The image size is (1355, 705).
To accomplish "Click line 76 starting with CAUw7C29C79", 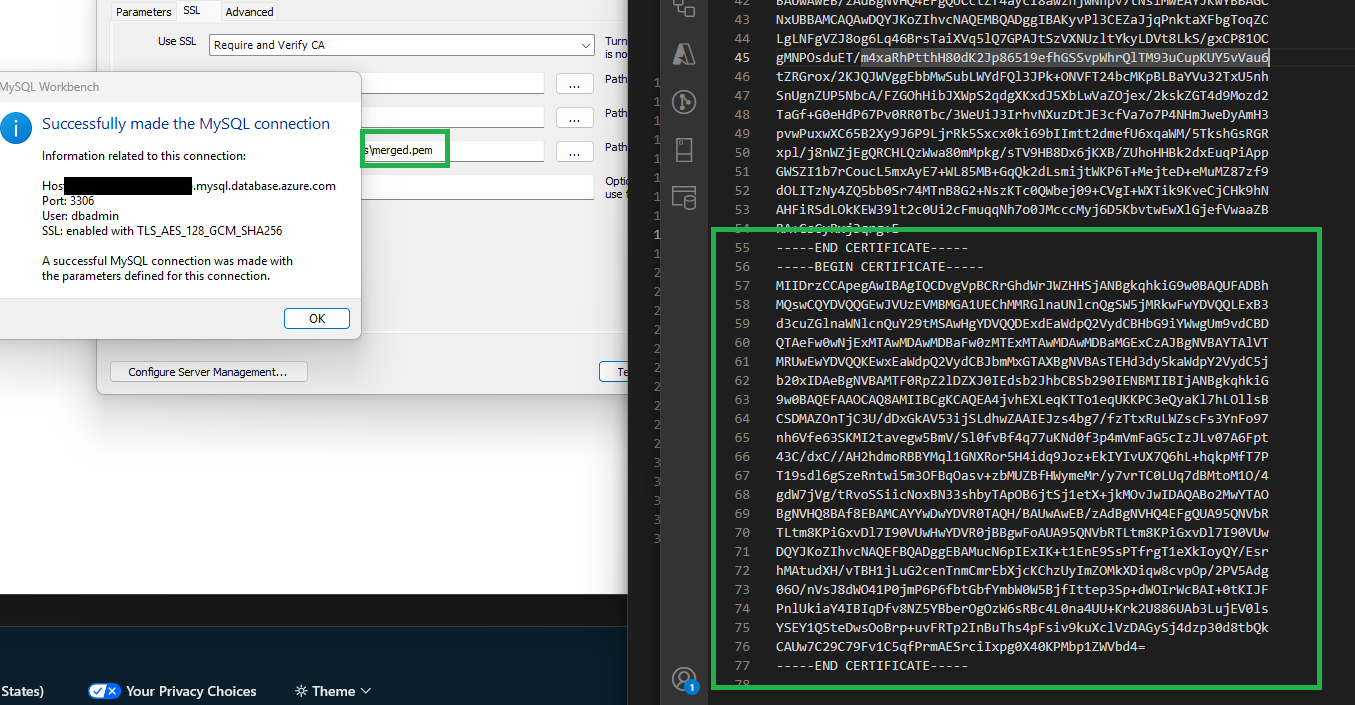I will (x=960, y=646).
